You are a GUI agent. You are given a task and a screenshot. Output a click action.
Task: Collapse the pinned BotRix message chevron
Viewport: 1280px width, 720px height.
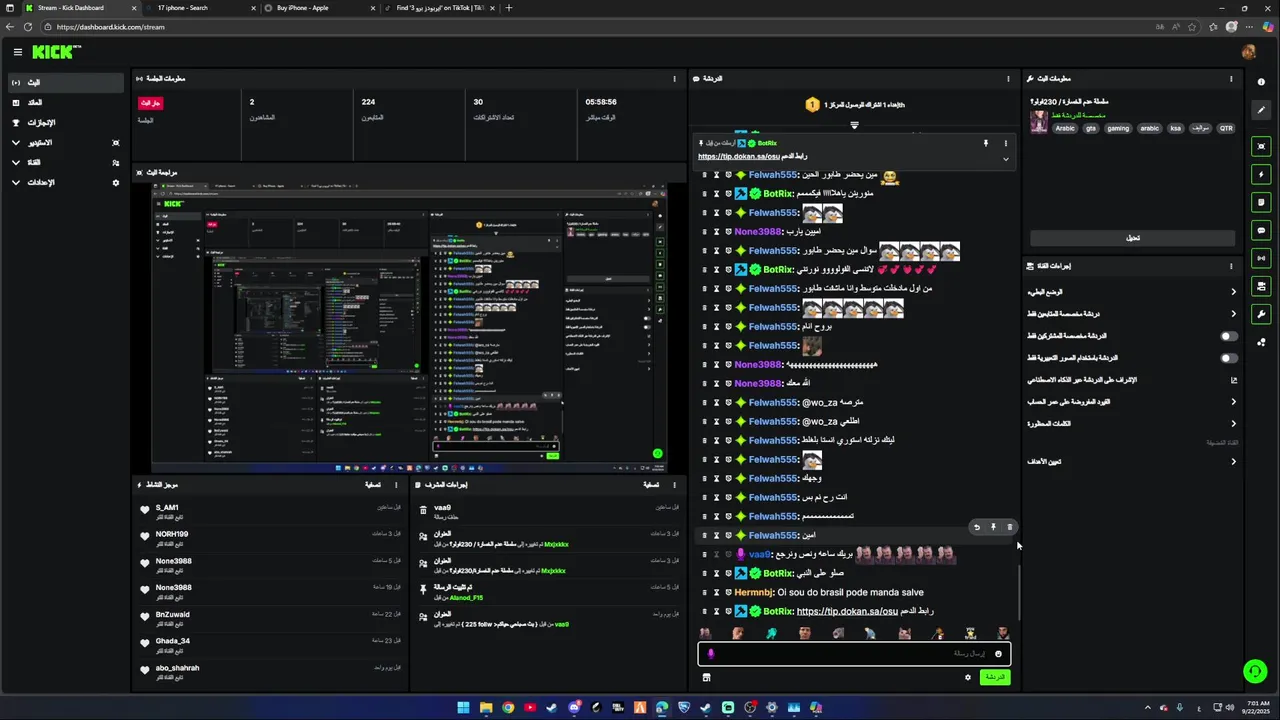1005,159
